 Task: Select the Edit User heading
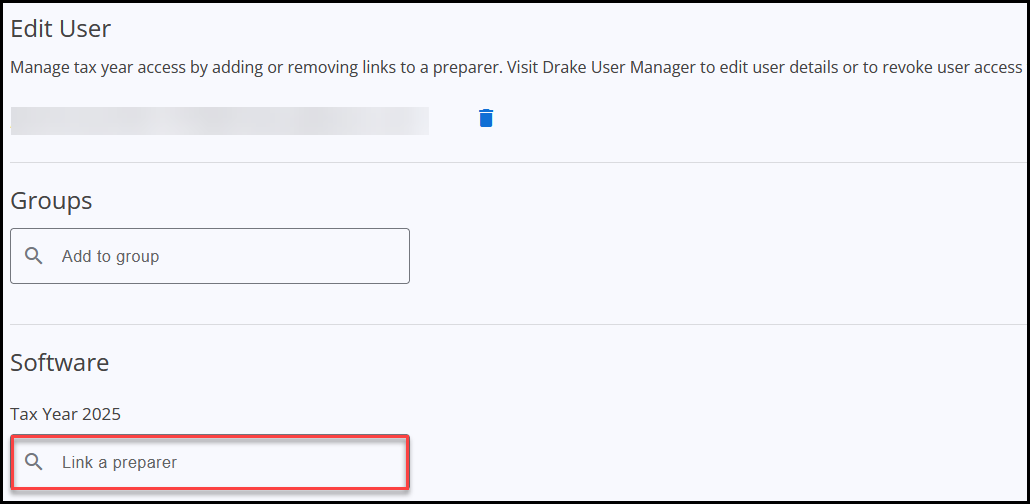(61, 29)
